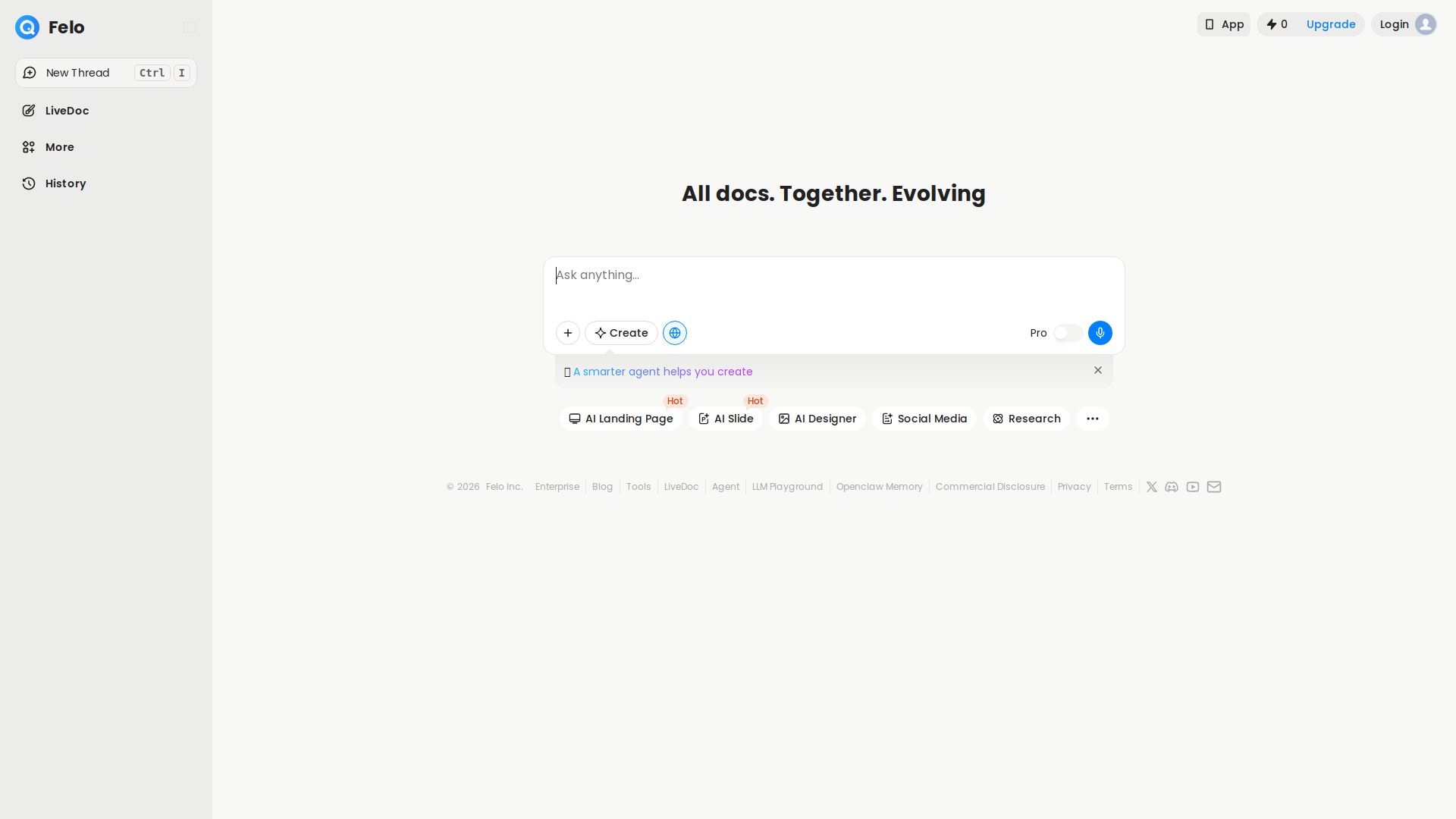Screen dimensions: 1456x819
Task: Click the user avatar icon
Action: pos(1426,24)
